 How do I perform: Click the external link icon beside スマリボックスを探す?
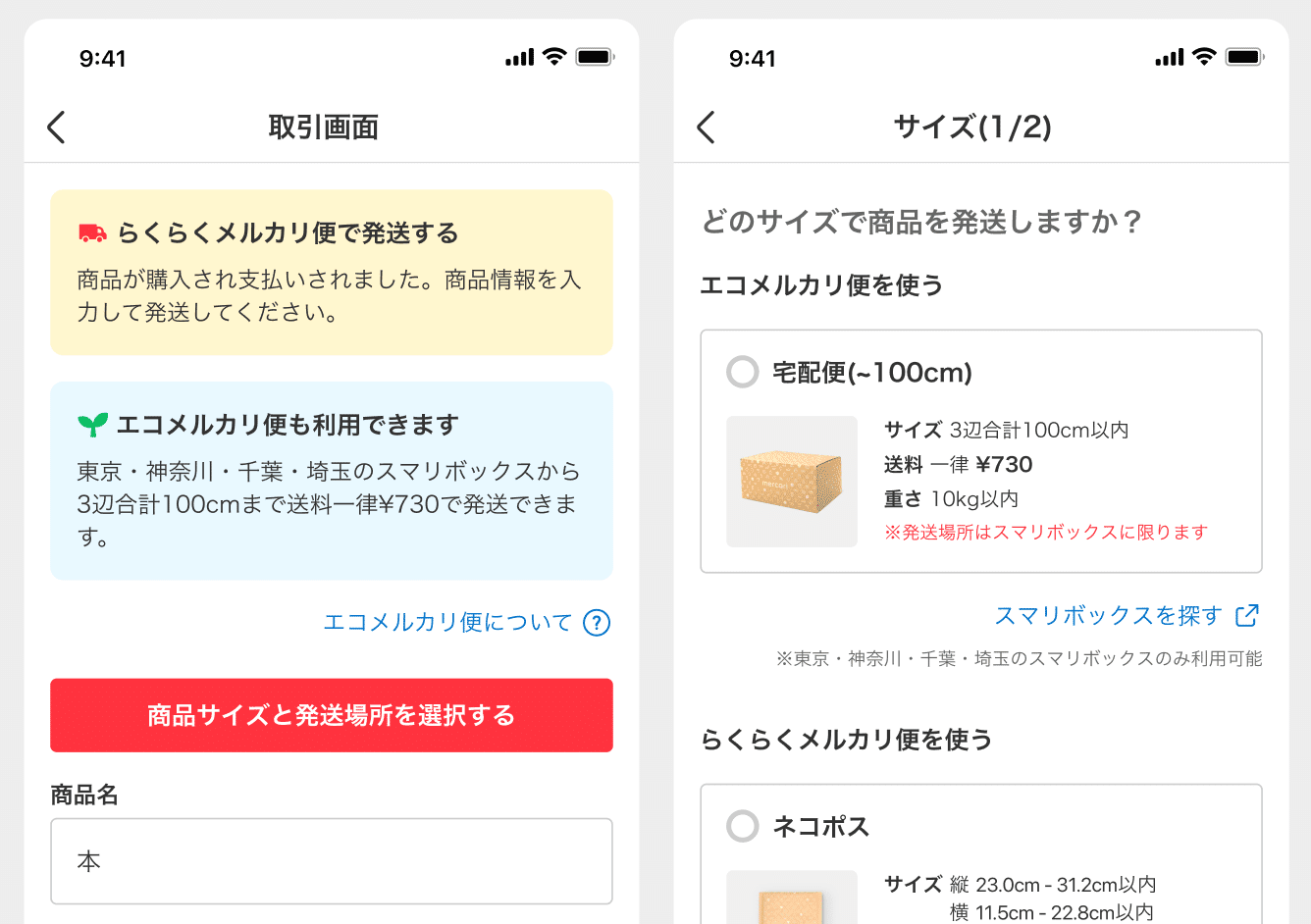(x=1248, y=615)
